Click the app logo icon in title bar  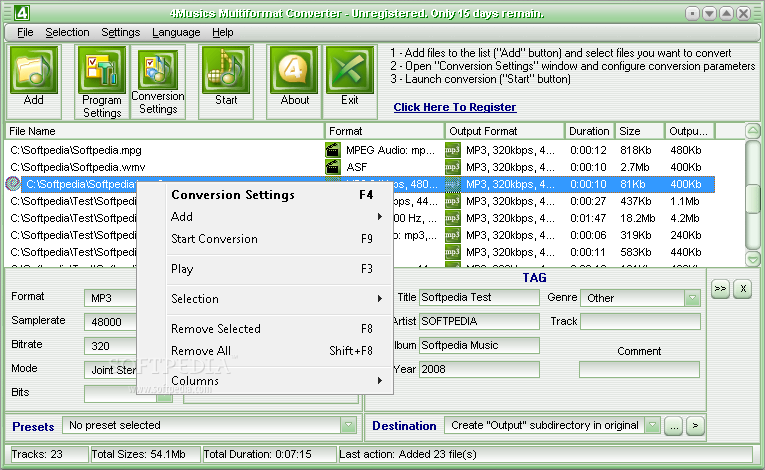21,13
